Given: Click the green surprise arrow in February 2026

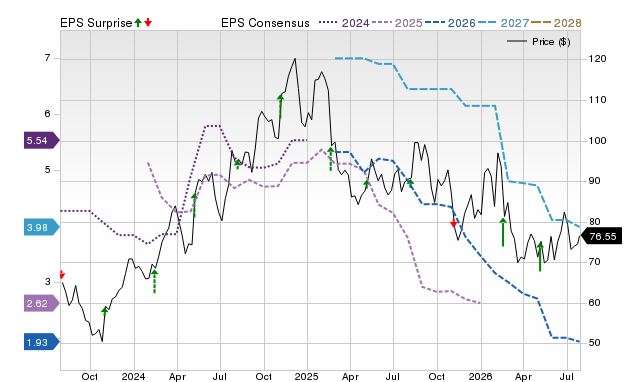Looking at the screenshot, I should coord(503,232).
